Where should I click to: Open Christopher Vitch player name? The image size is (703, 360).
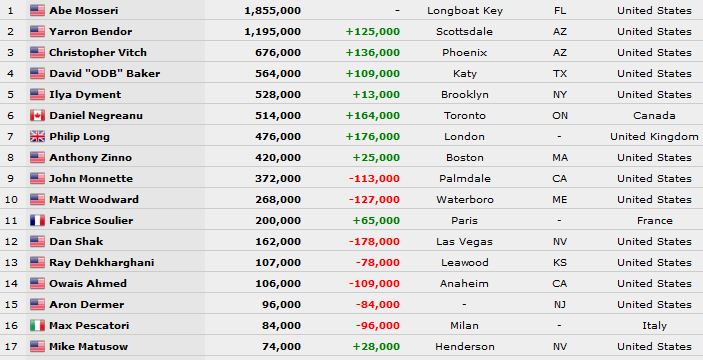(98, 52)
